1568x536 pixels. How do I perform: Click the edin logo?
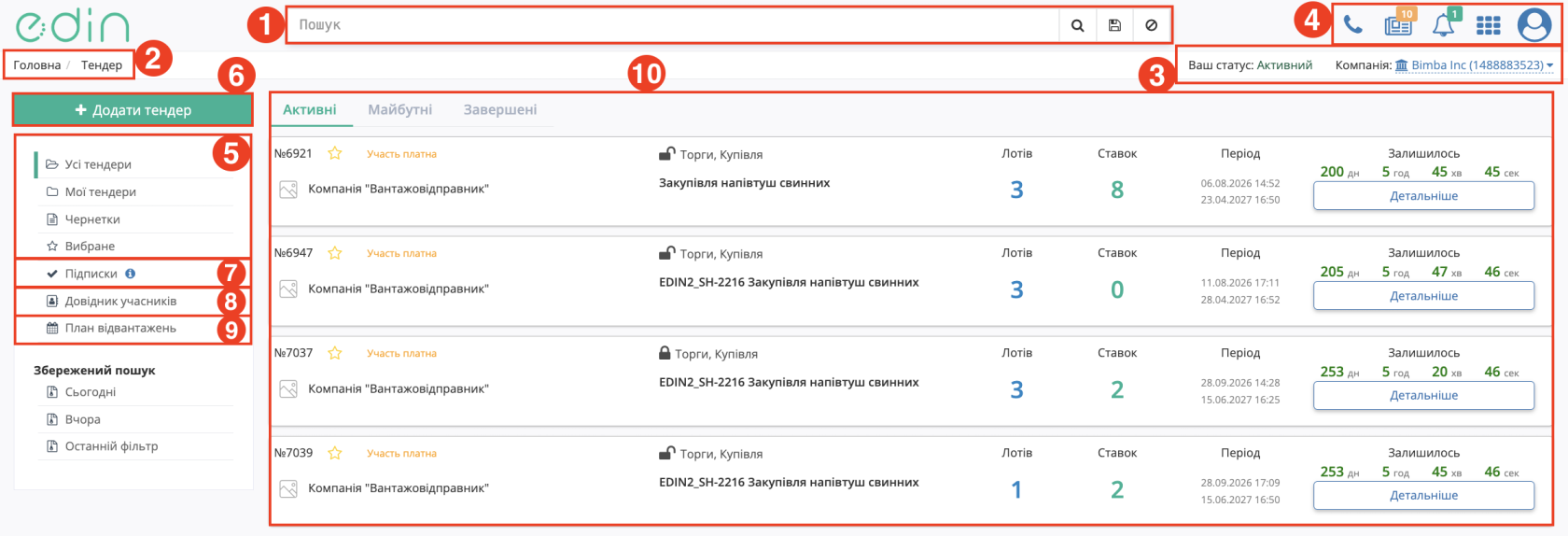73,25
